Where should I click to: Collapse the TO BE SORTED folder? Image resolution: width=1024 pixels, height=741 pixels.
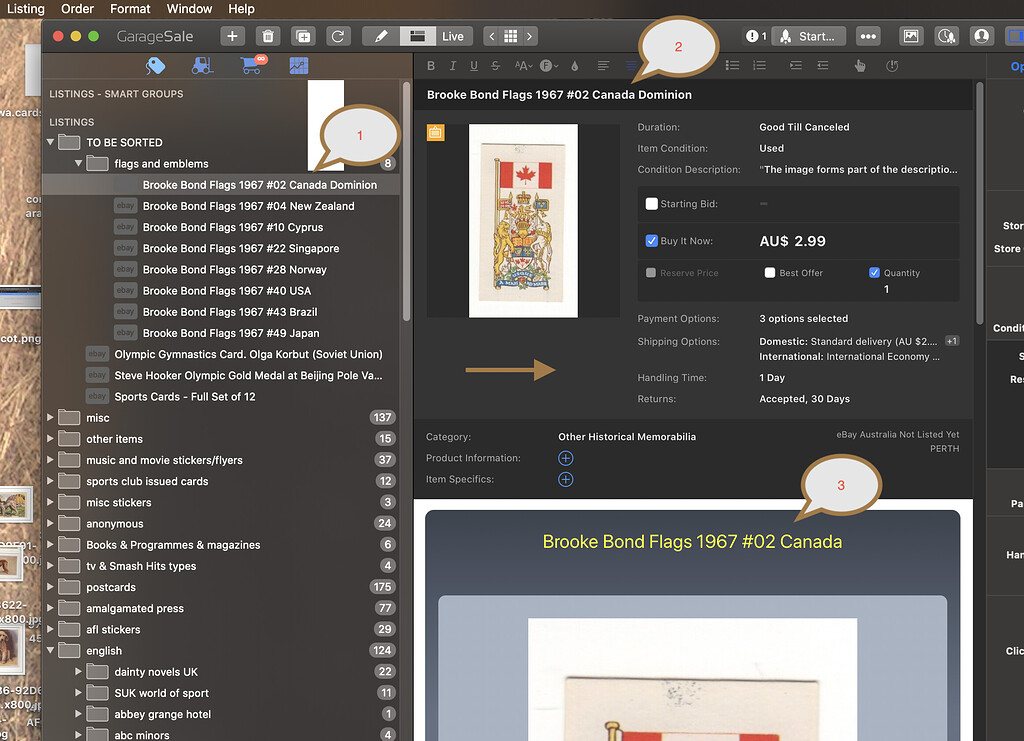50,142
